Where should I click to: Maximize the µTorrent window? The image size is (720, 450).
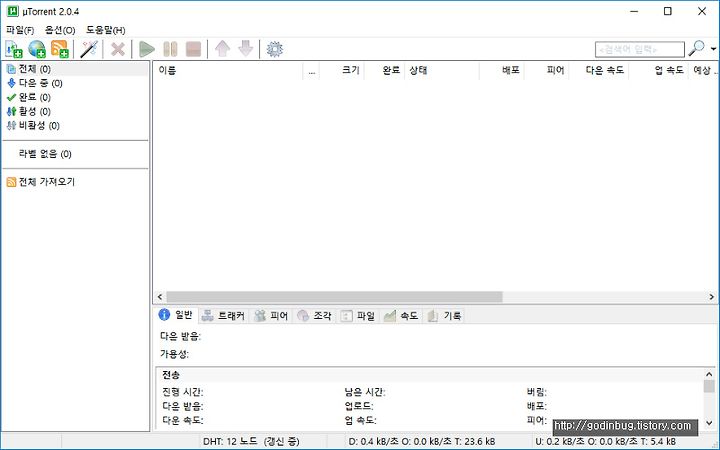tap(668, 11)
